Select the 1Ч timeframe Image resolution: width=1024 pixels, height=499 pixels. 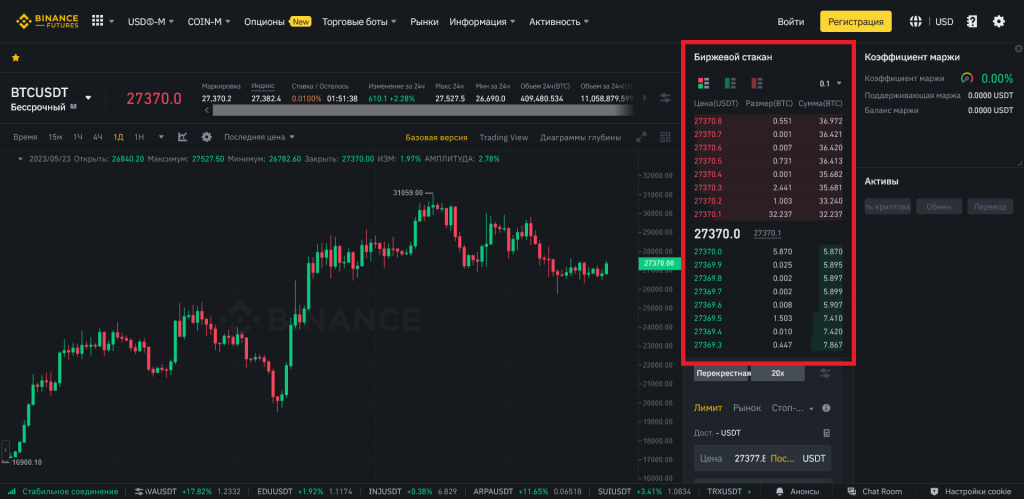click(78, 137)
